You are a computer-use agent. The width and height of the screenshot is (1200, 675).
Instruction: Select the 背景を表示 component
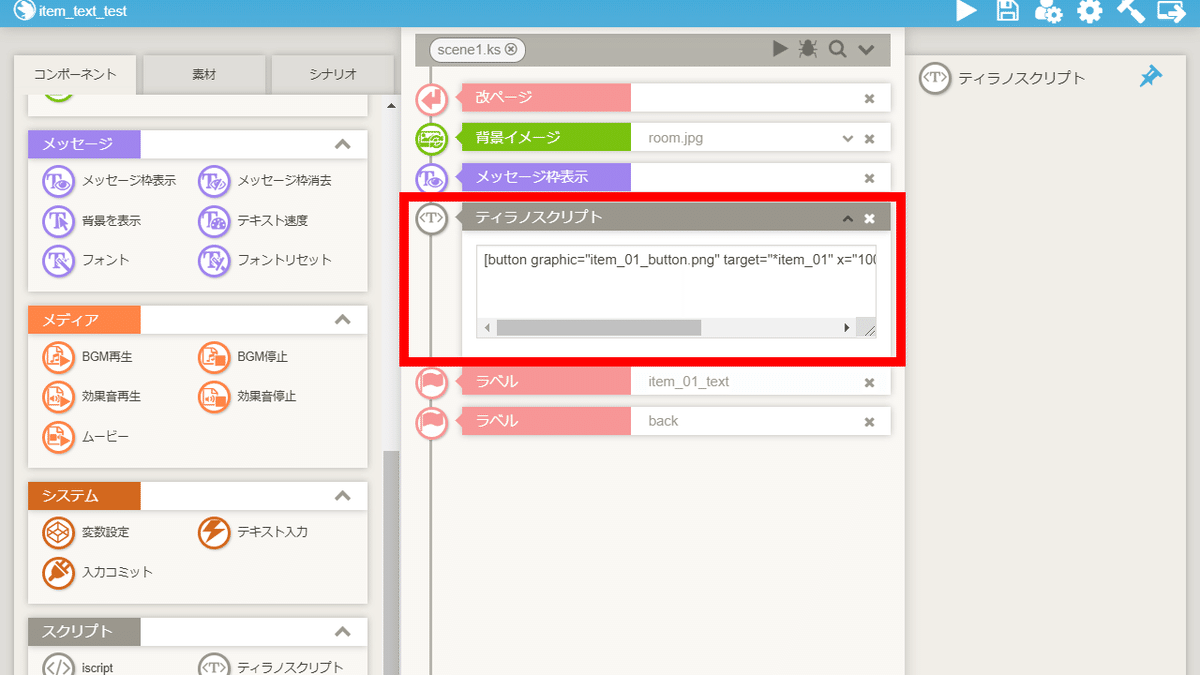click(x=92, y=221)
